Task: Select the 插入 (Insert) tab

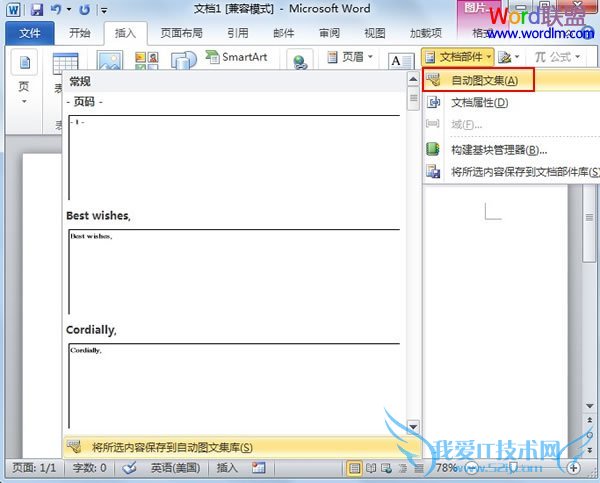Action: pyautogui.click(x=126, y=34)
